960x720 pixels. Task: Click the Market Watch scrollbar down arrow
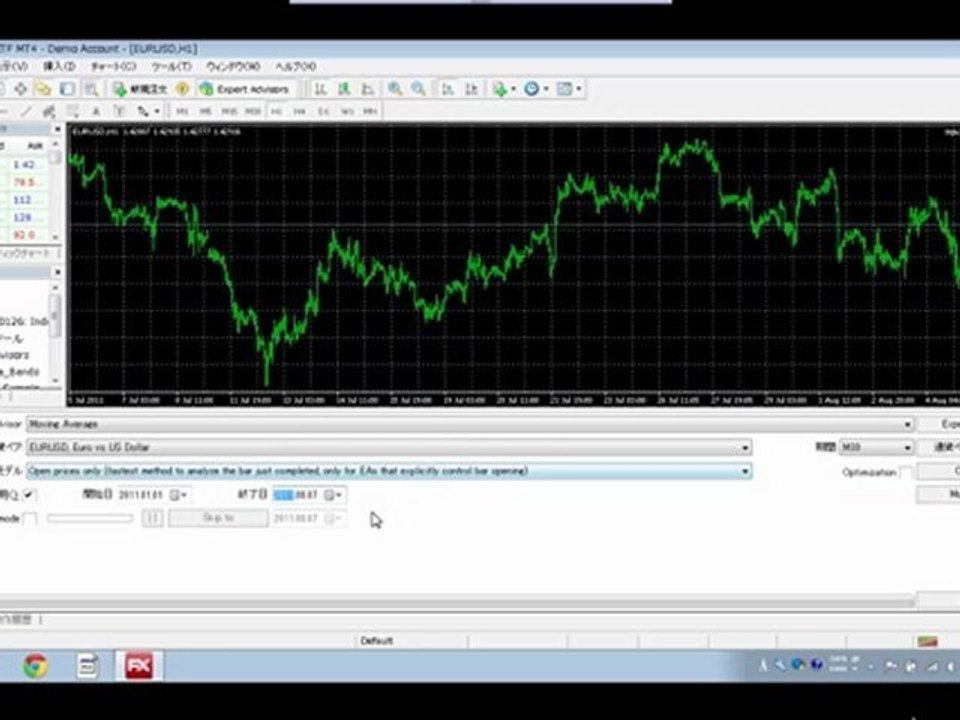[x=55, y=236]
